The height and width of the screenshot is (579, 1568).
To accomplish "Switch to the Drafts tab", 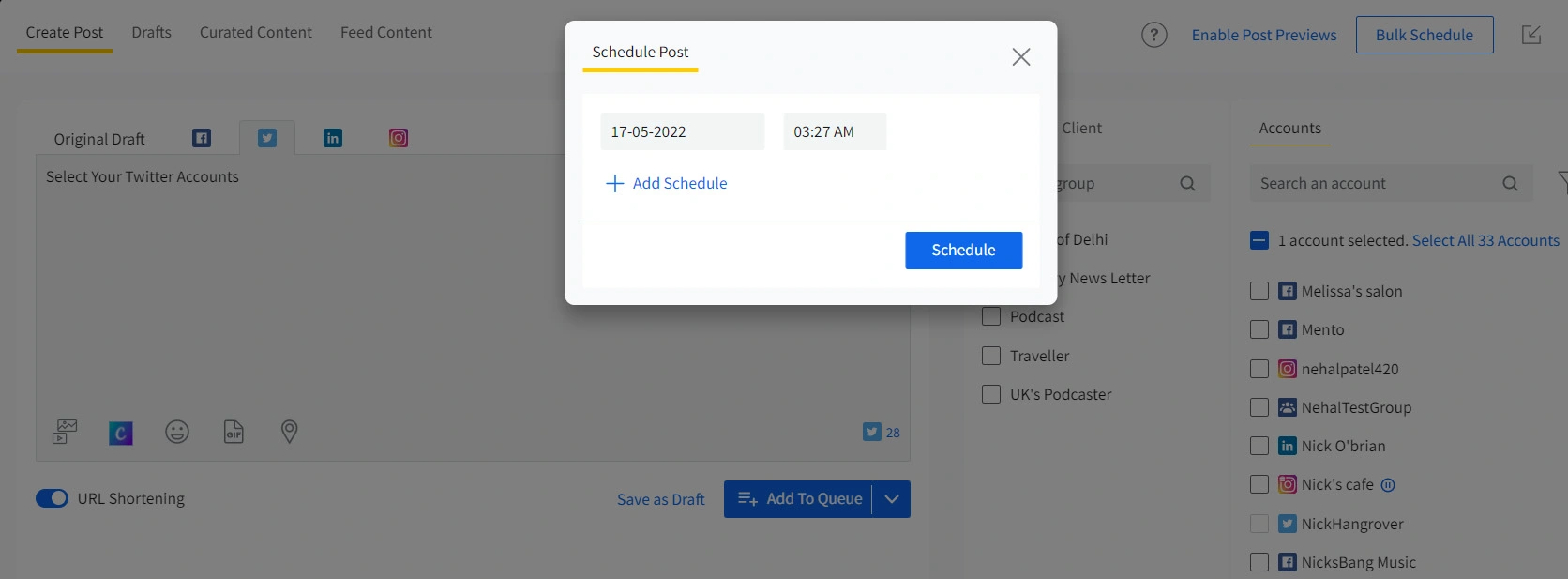I will pos(152,32).
